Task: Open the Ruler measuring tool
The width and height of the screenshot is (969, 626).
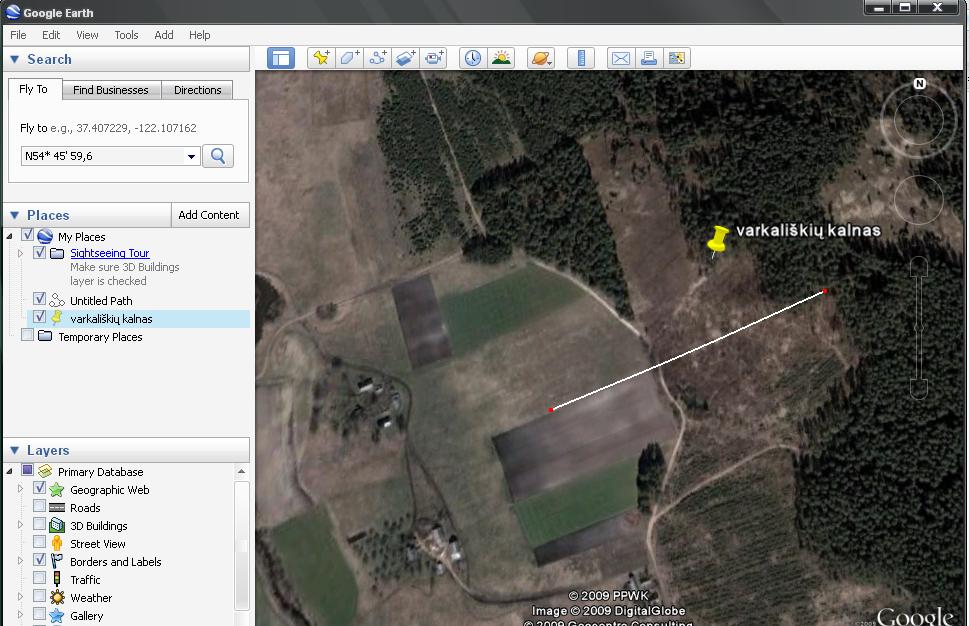Action: [x=581, y=58]
